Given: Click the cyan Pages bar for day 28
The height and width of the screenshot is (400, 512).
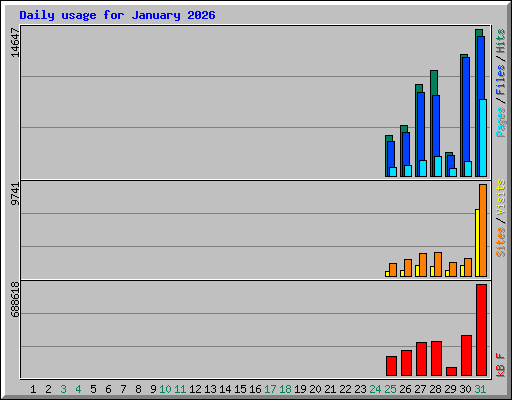Looking at the screenshot, I should click(x=438, y=166).
